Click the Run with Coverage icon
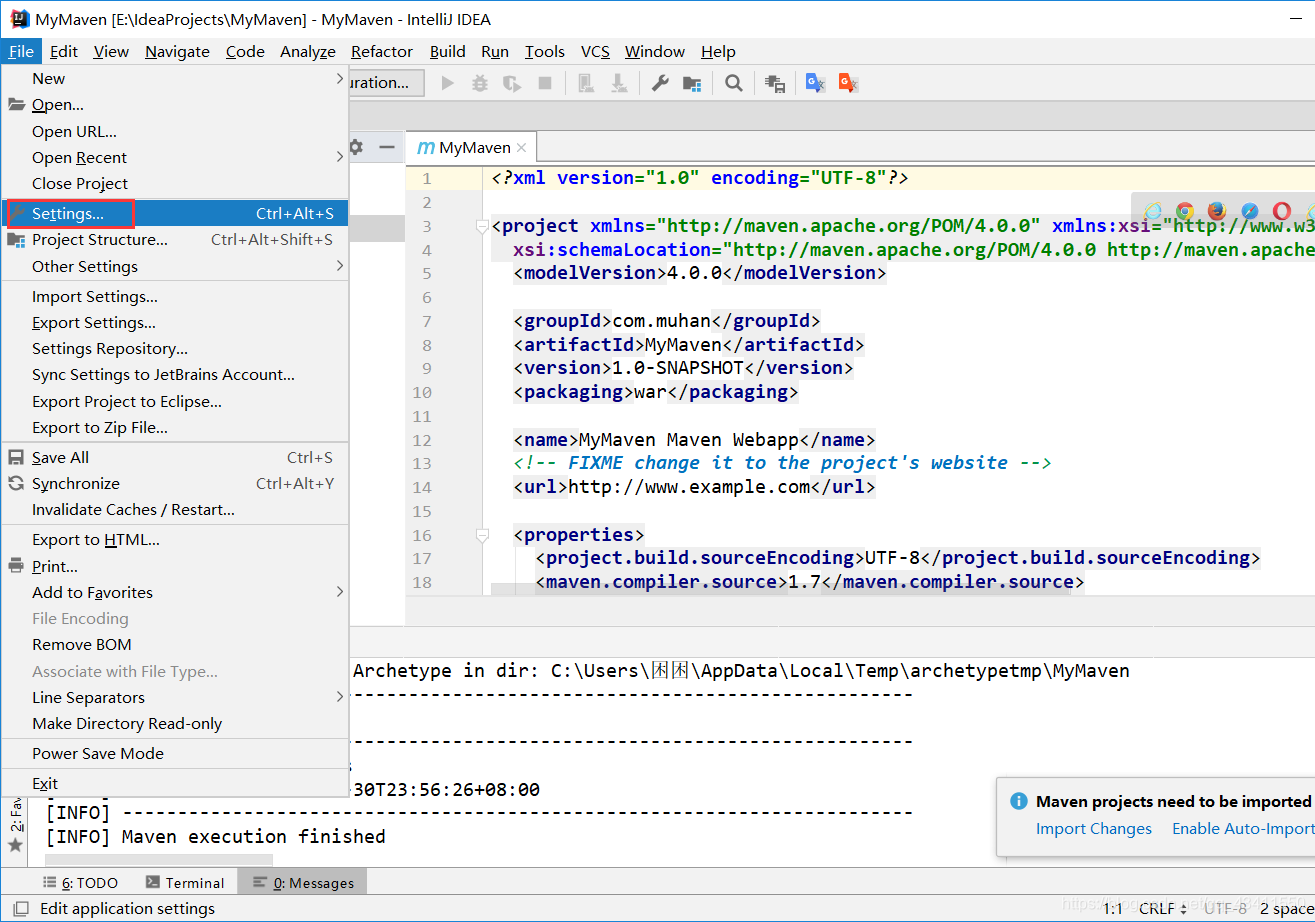The image size is (1315, 922). click(512, 83)
